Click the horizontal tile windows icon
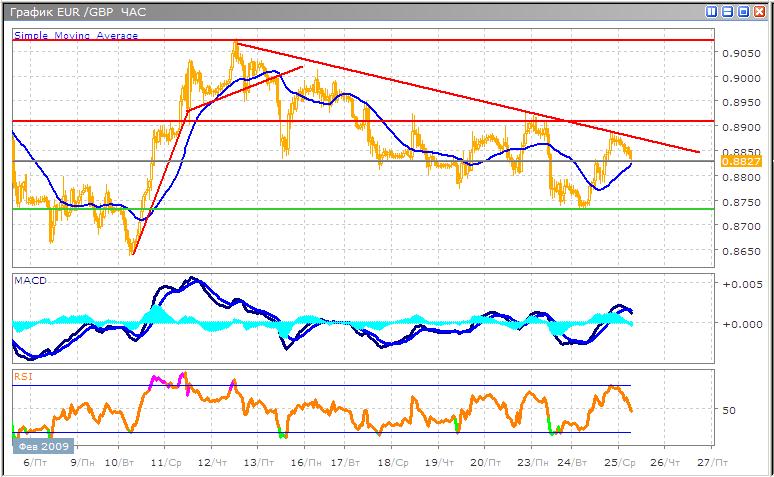 (x=727, y=12)
